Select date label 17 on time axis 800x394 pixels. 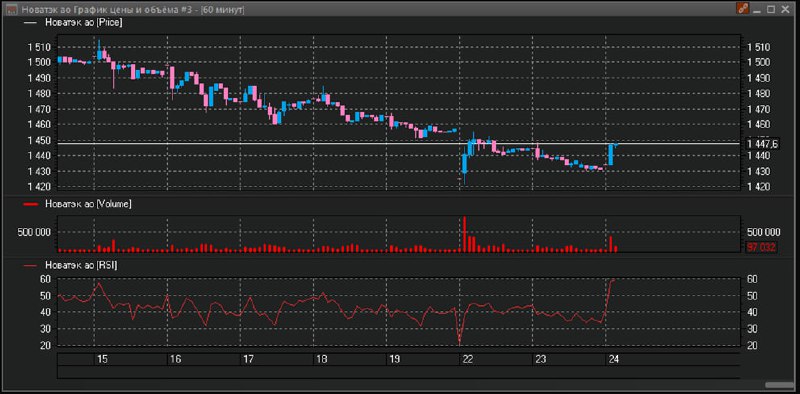point(248,359)
